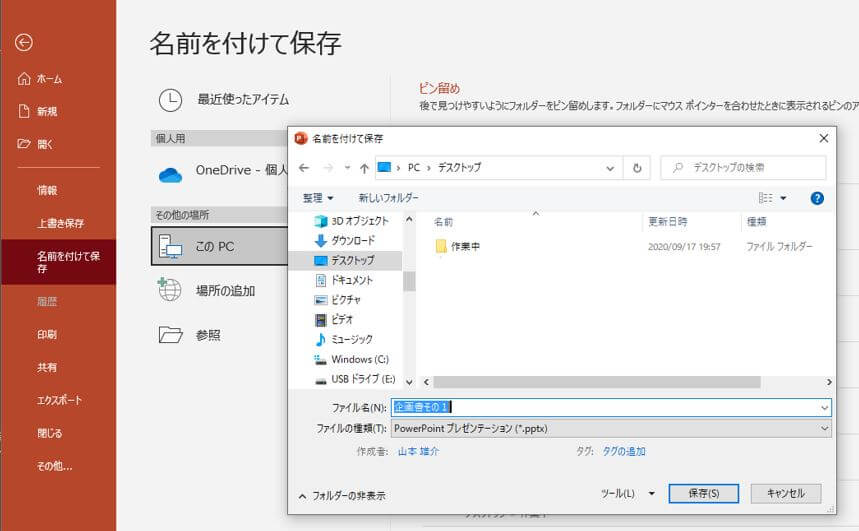Screen dimensions: 859x531
Task: Click the refresh button beside address bar
Action: (637, 168)
